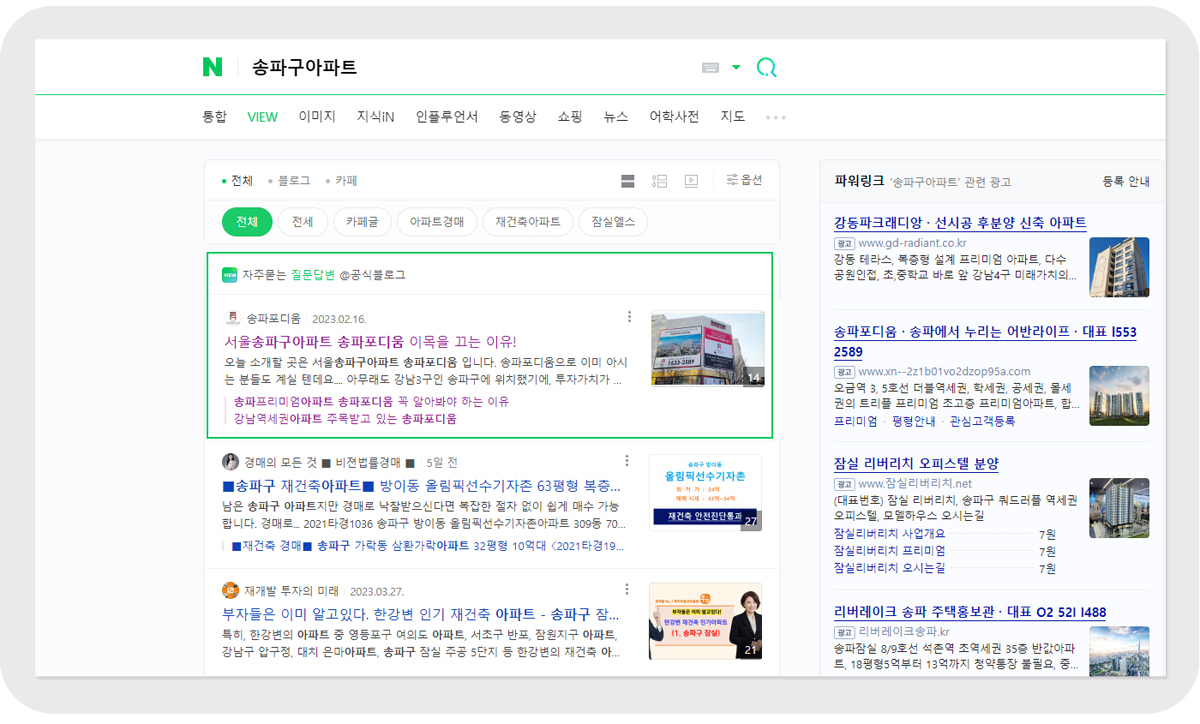Go to the 지도 tab
The image size is (1200, 724).
pos(733,117)
